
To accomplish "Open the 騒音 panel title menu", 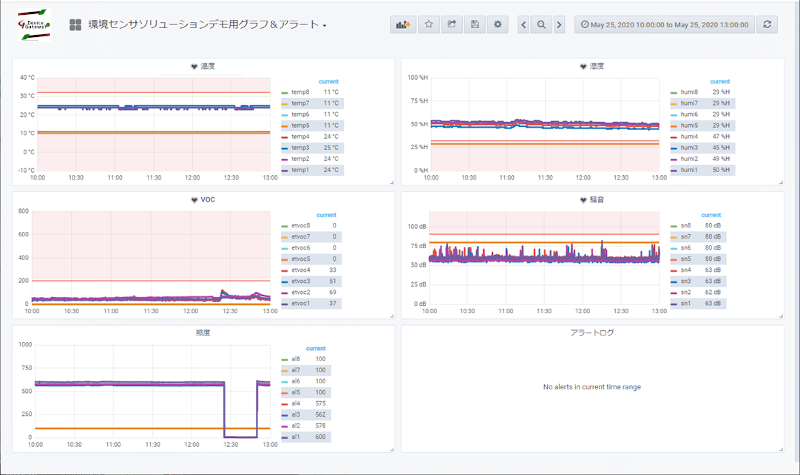I will tap(595, 199).
